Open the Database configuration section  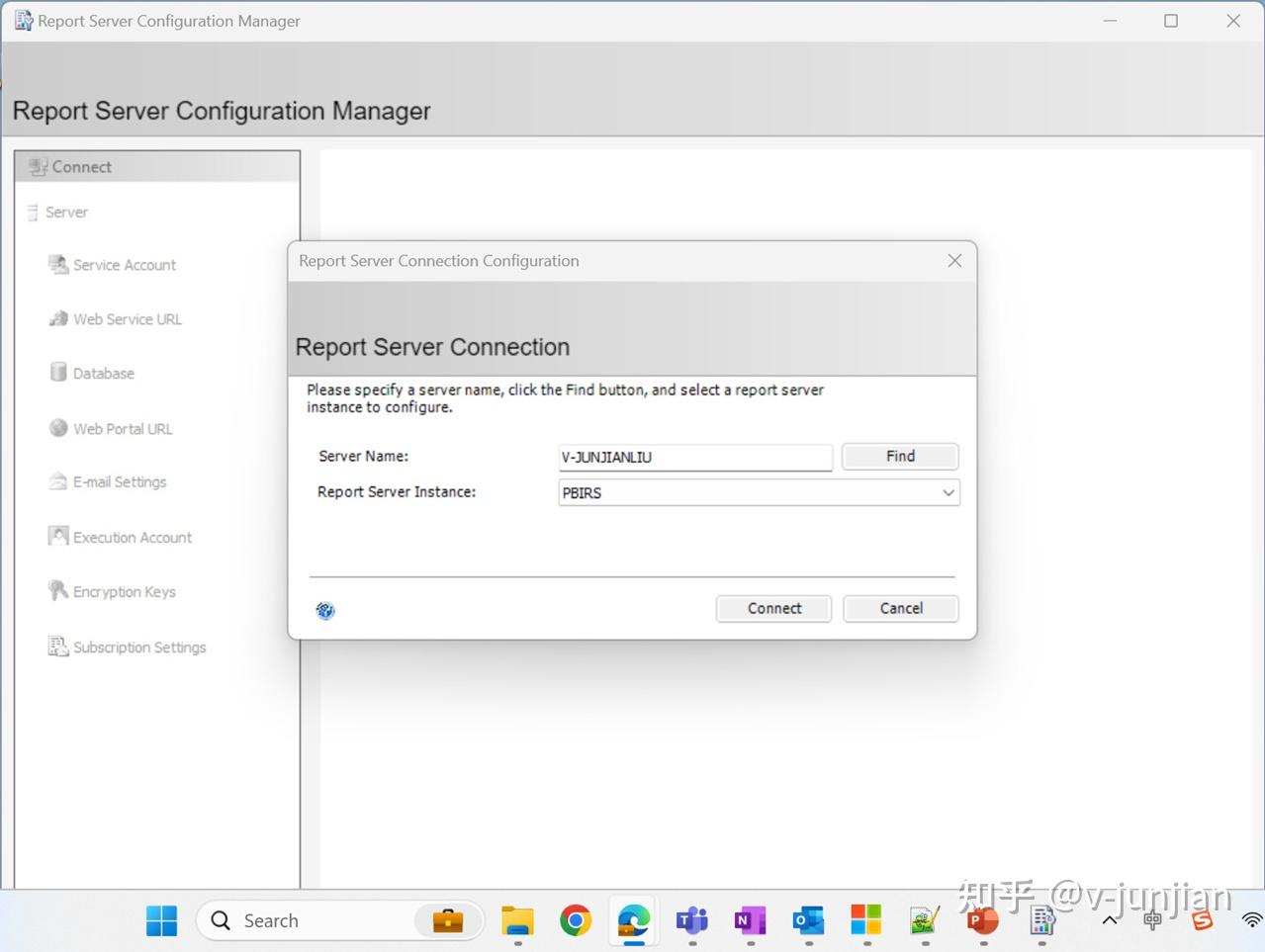pyautogui.click(x=103, y=373)
